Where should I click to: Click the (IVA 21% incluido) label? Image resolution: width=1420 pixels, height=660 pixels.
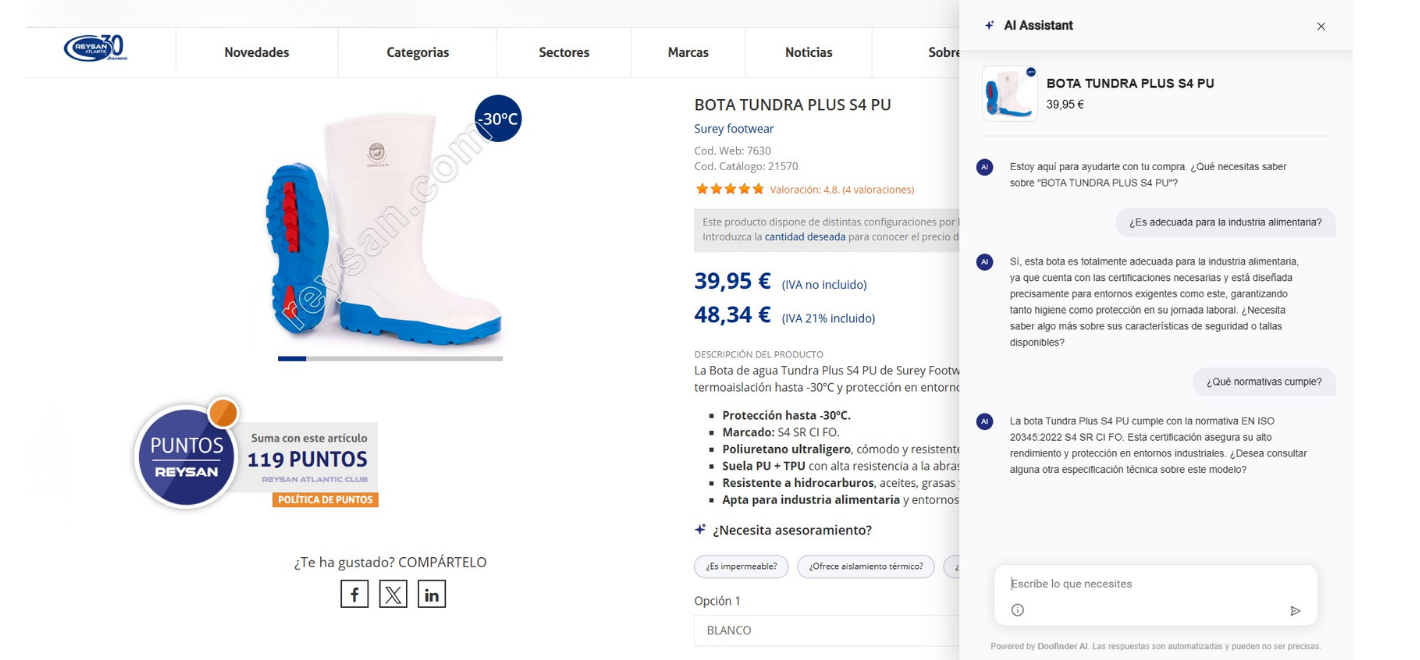pyautogui.click(x=828, y=319)
